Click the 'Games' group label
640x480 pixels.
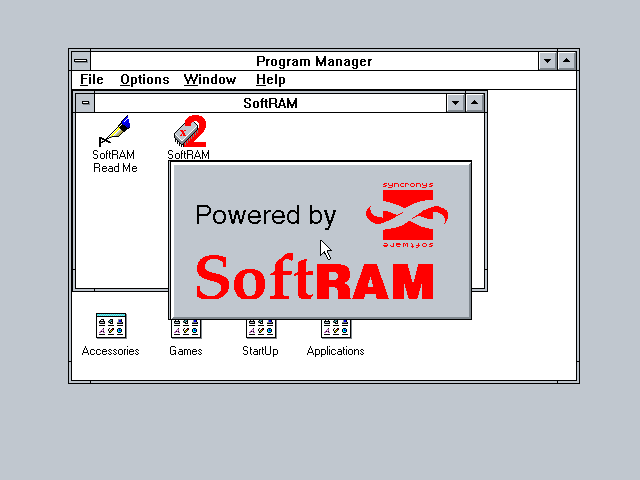coord(186,351)
